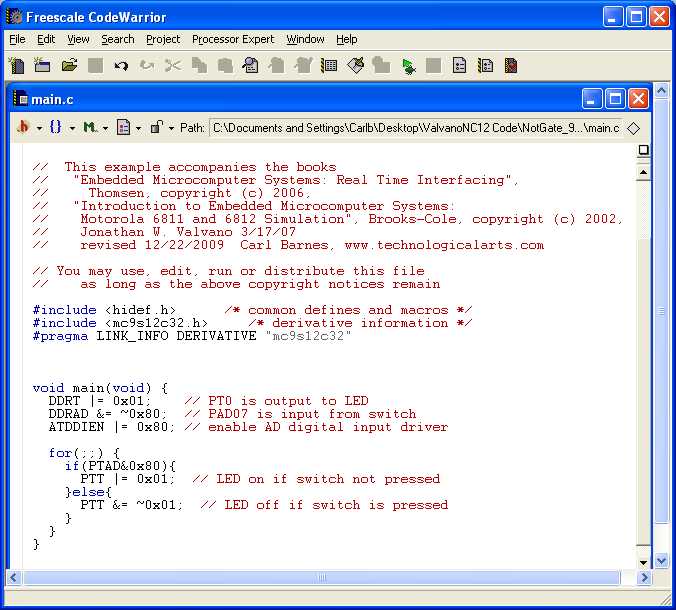Image resolution: width=676 pixels, height=610 pixels.
Task: Click the horizontal scrollbar thumb
Action: (x=322, y=578)
